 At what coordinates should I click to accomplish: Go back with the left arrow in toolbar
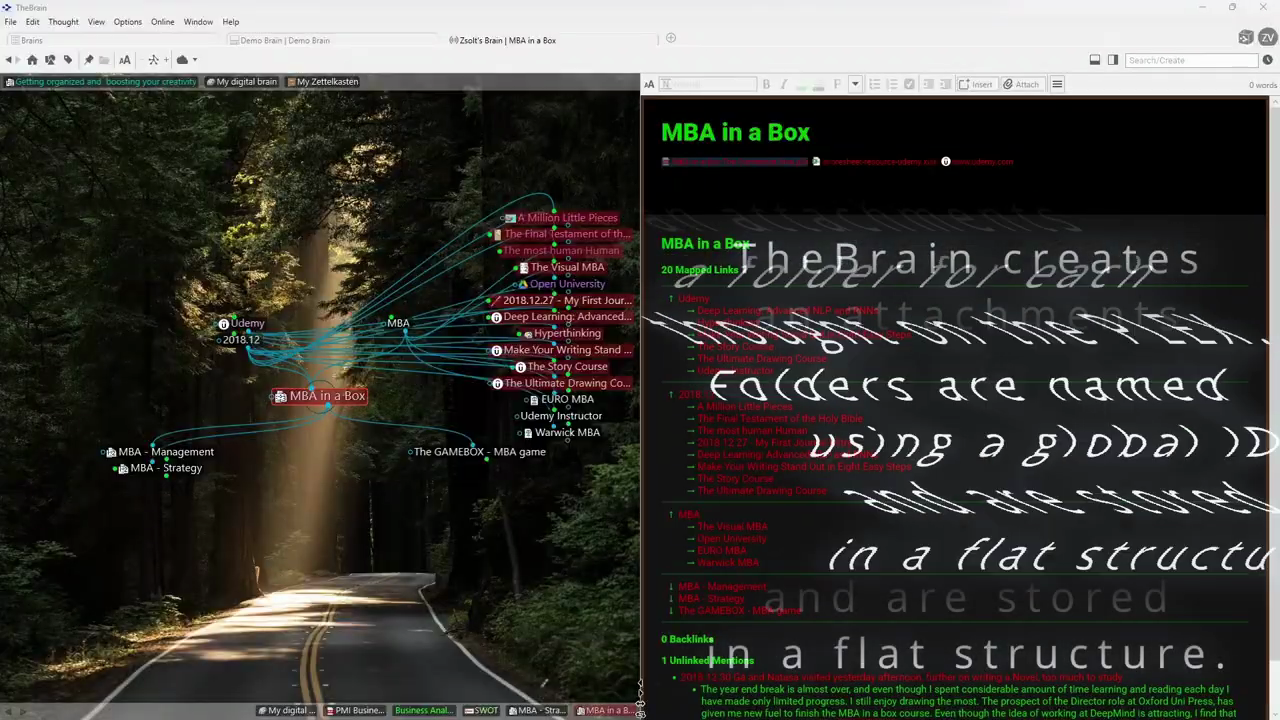(9, 60)
